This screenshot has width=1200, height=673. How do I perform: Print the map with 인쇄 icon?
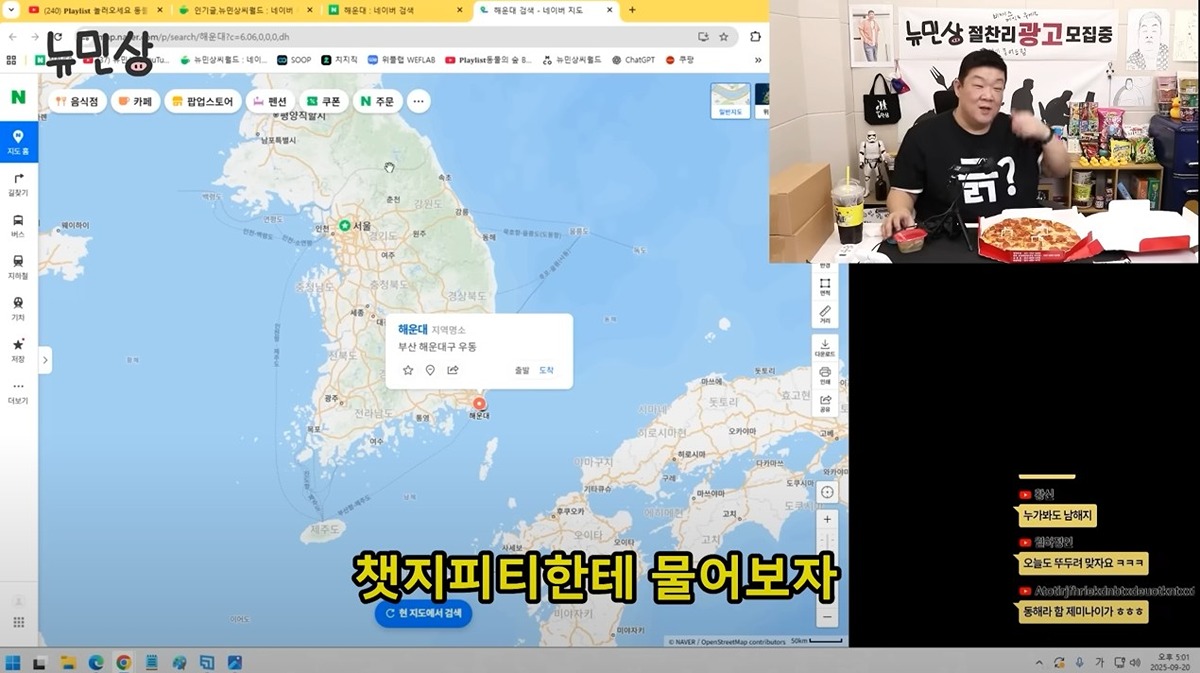(x=825, y=374)
